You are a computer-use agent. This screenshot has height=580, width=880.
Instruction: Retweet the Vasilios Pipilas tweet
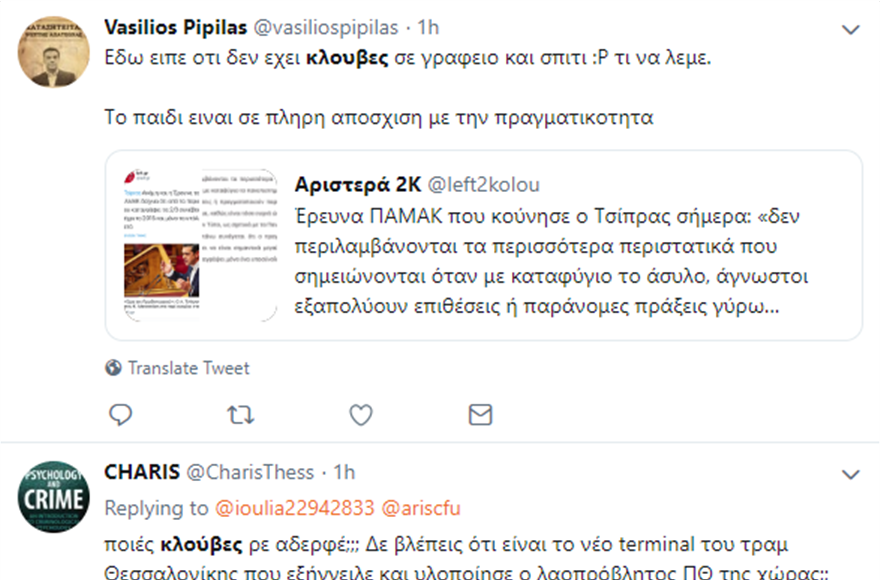[240, 414]
